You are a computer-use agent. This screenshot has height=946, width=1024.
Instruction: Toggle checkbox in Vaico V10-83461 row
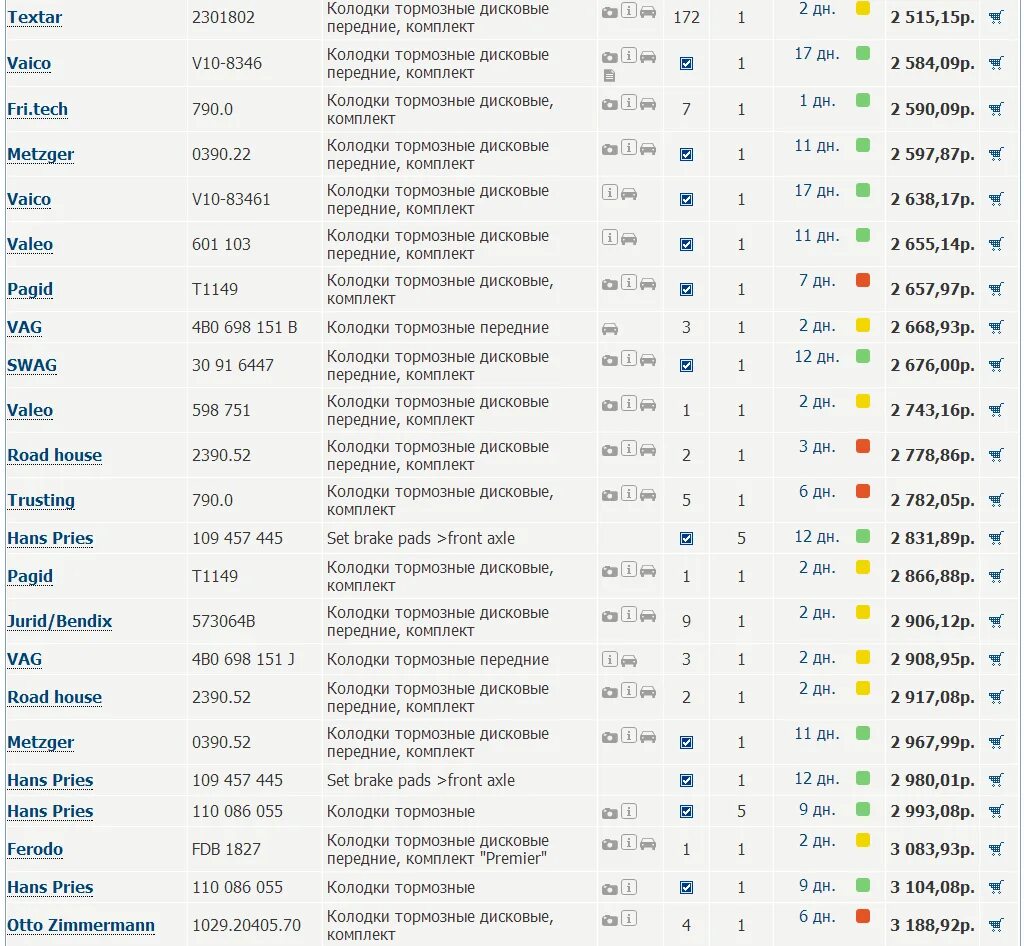pyautogui.click(x=686, y=199)
